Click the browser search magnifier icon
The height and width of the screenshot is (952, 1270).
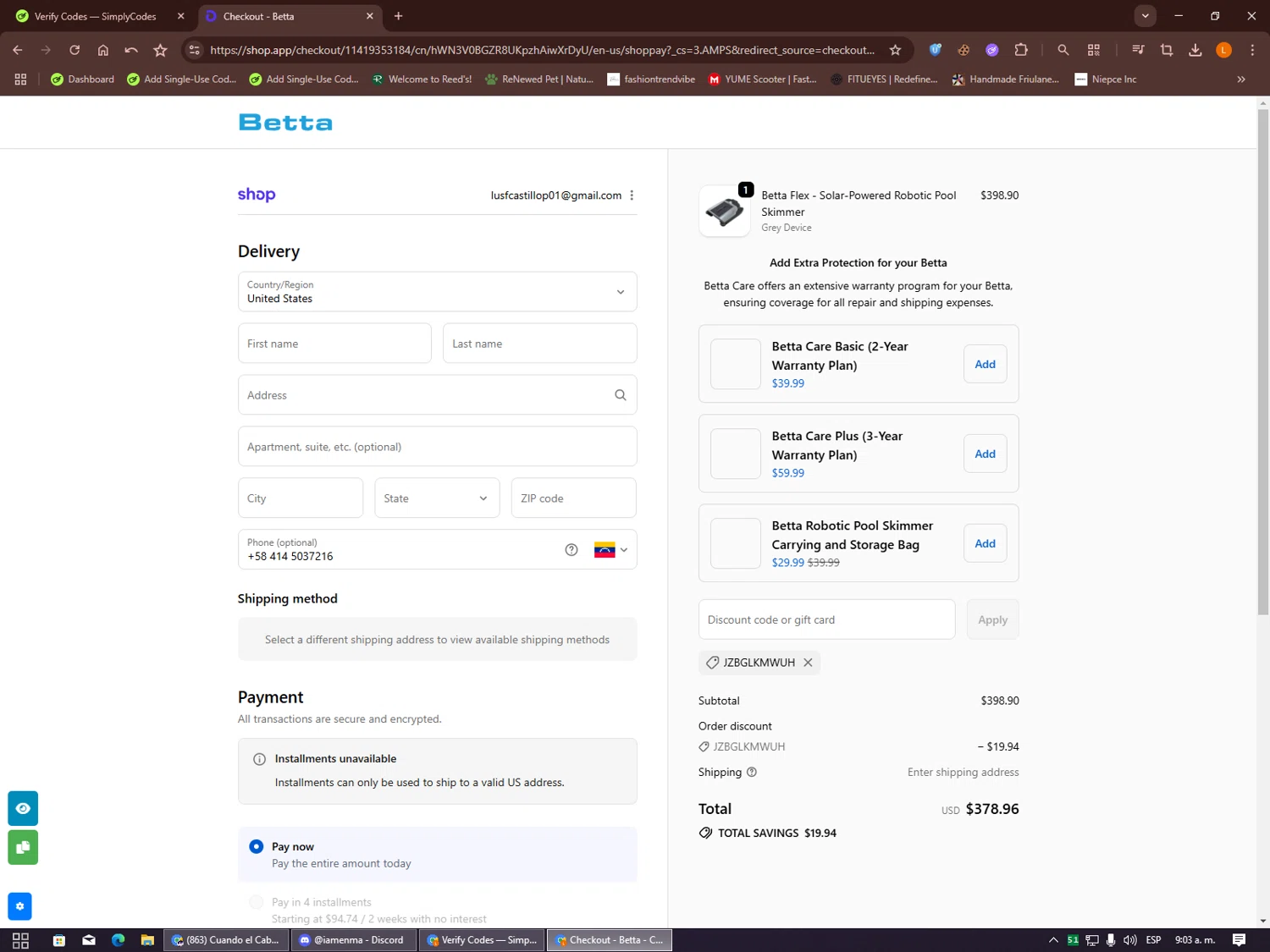click(x=1063, y=50)
